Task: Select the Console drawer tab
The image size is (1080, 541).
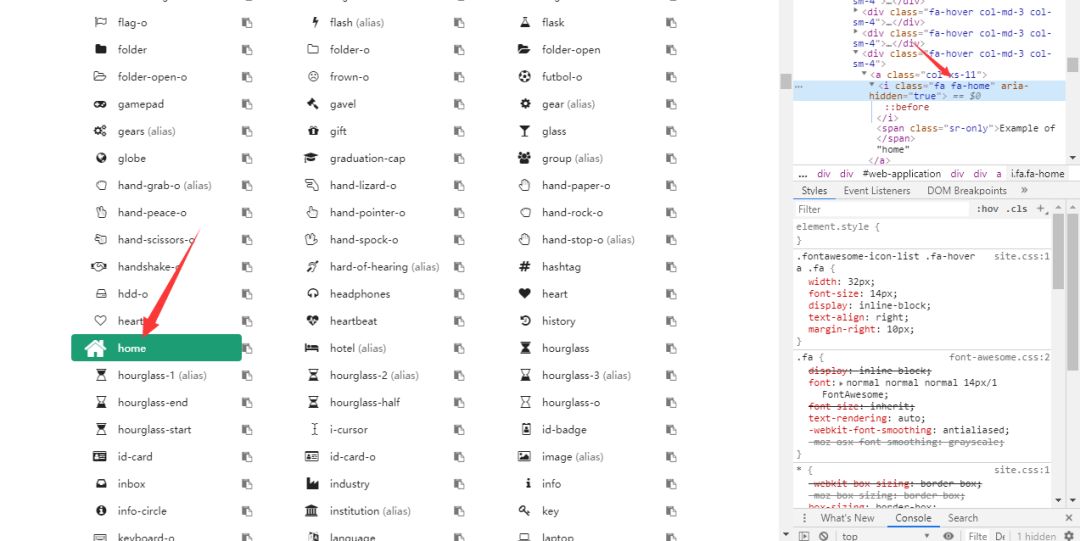Action: click(913, 518)
